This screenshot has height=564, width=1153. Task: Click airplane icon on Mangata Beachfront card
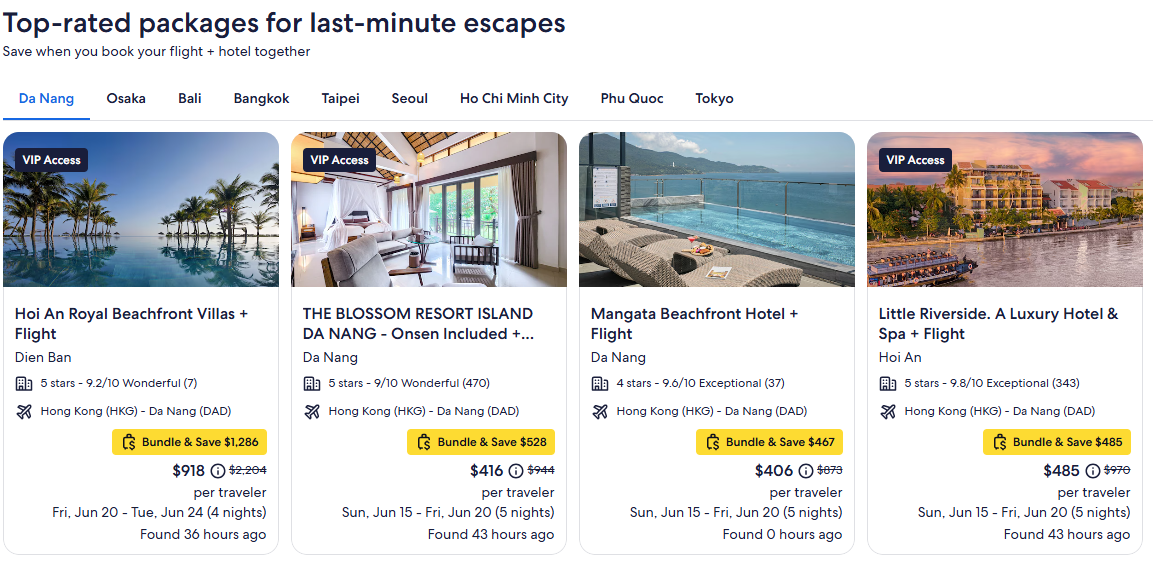point(601,411)
